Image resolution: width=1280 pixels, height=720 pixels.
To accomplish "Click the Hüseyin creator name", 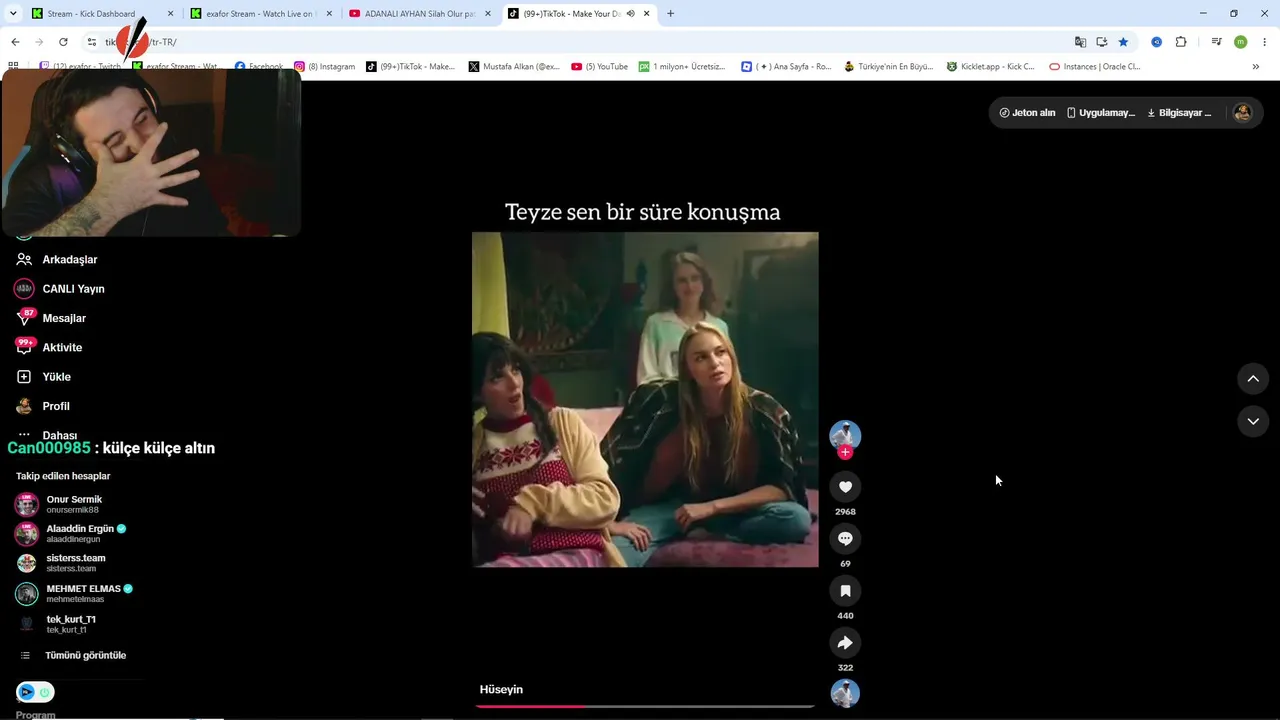I will click(501, 689).
